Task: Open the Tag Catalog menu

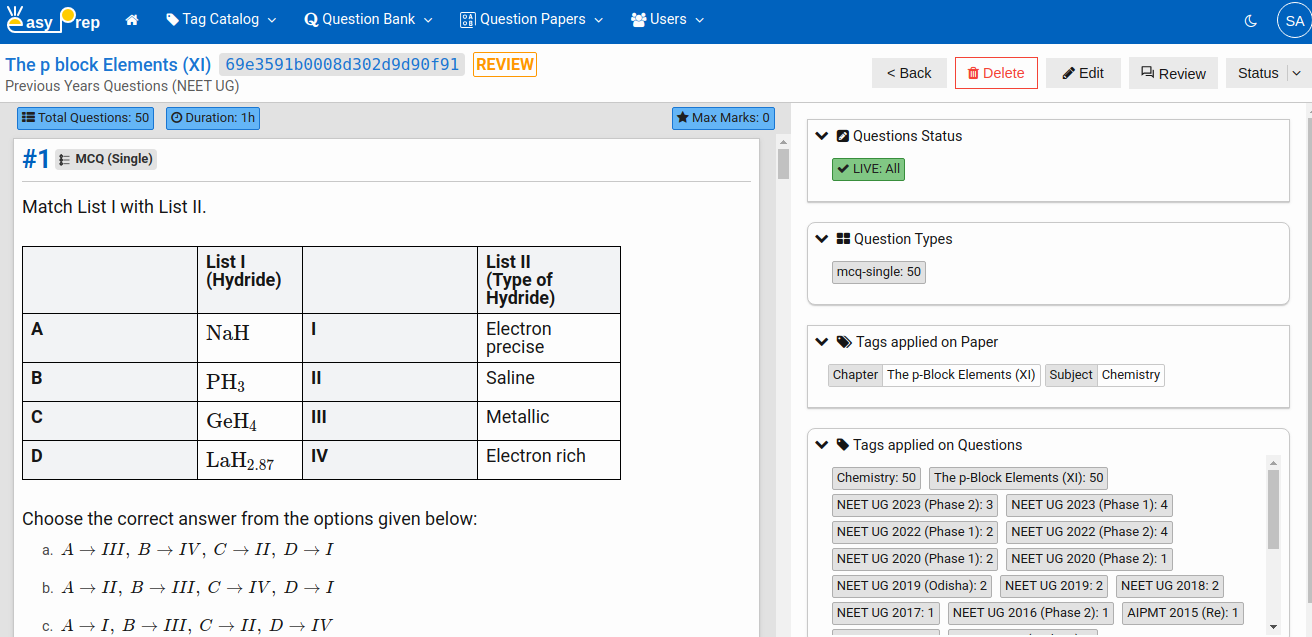Action: coord(221,20)
